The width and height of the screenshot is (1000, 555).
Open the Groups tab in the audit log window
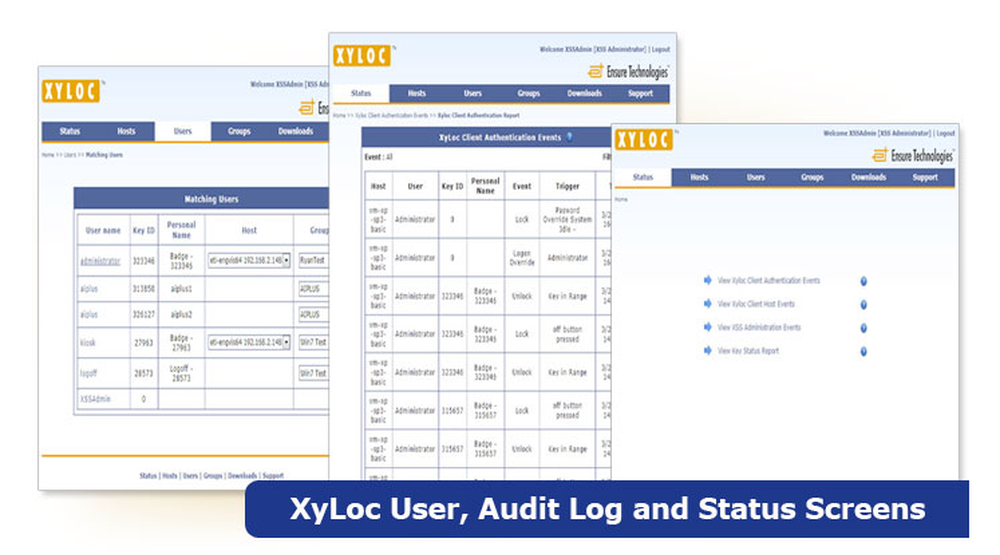point(529,93)
